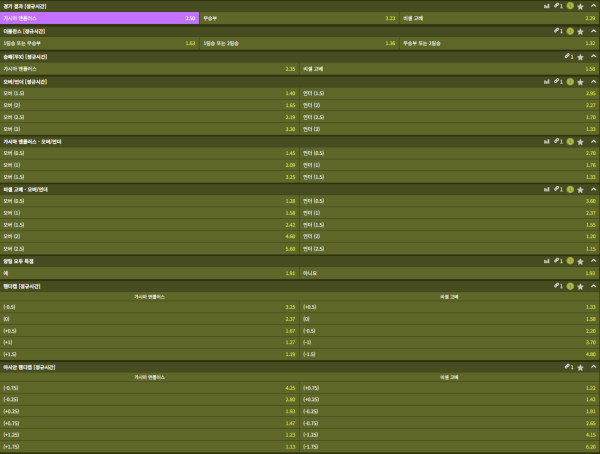Image resolution: width=600 pixels, height=454 pixels.
Task: Open stats chart icon for 오버/언더 [정규시간]
Action: [x=547, y=81]
